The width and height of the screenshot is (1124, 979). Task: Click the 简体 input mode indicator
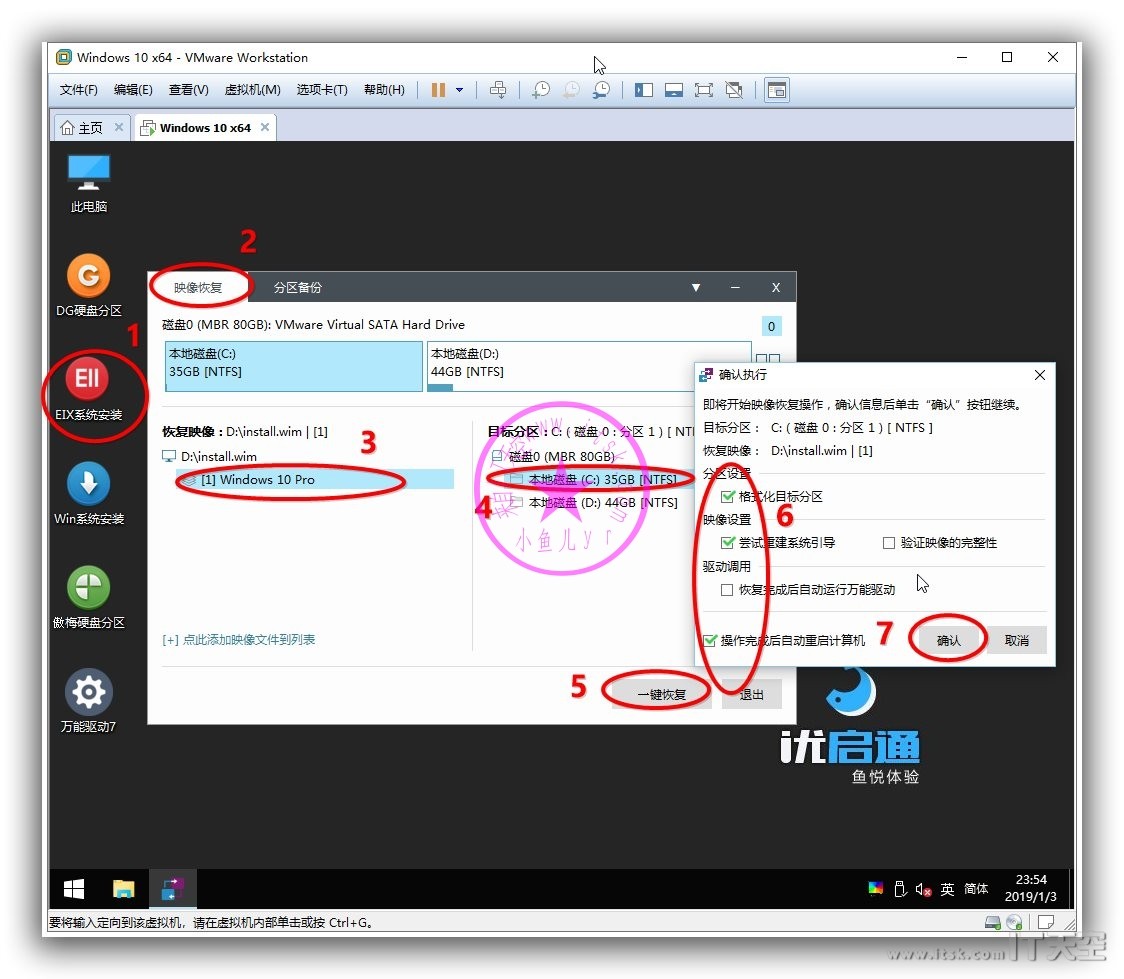click(976, 889)
